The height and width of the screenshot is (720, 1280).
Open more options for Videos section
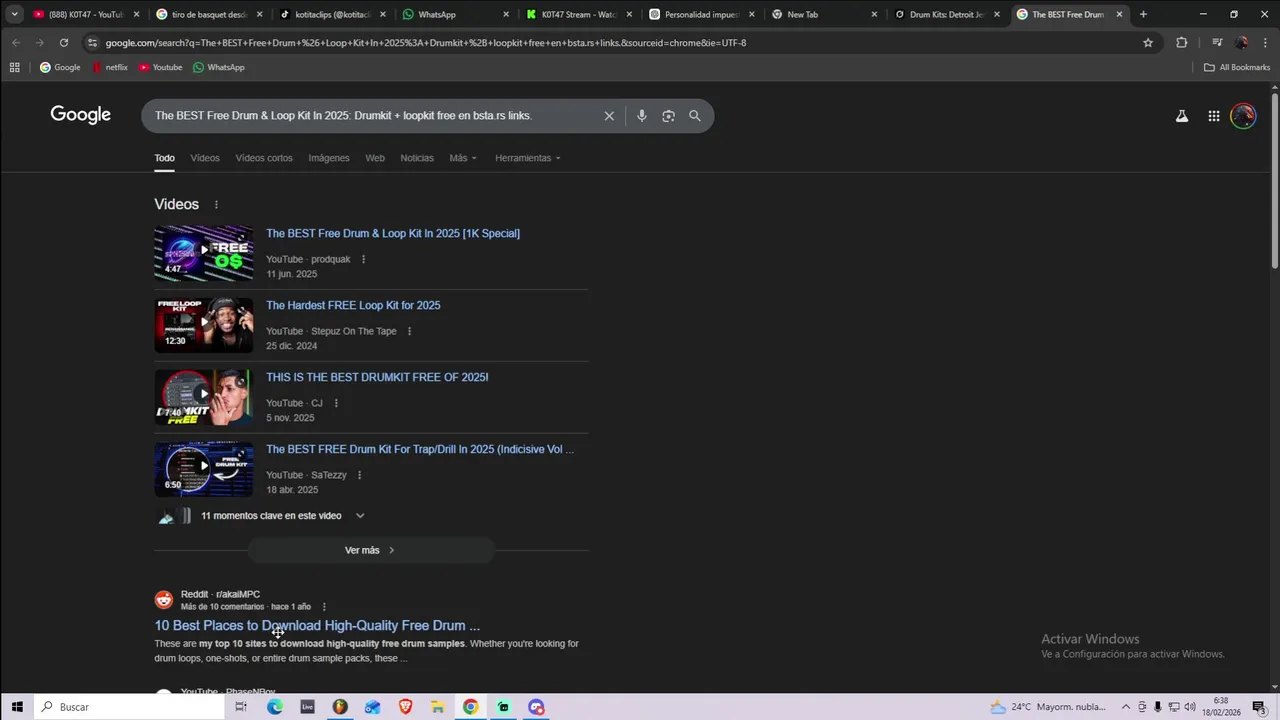216,205
